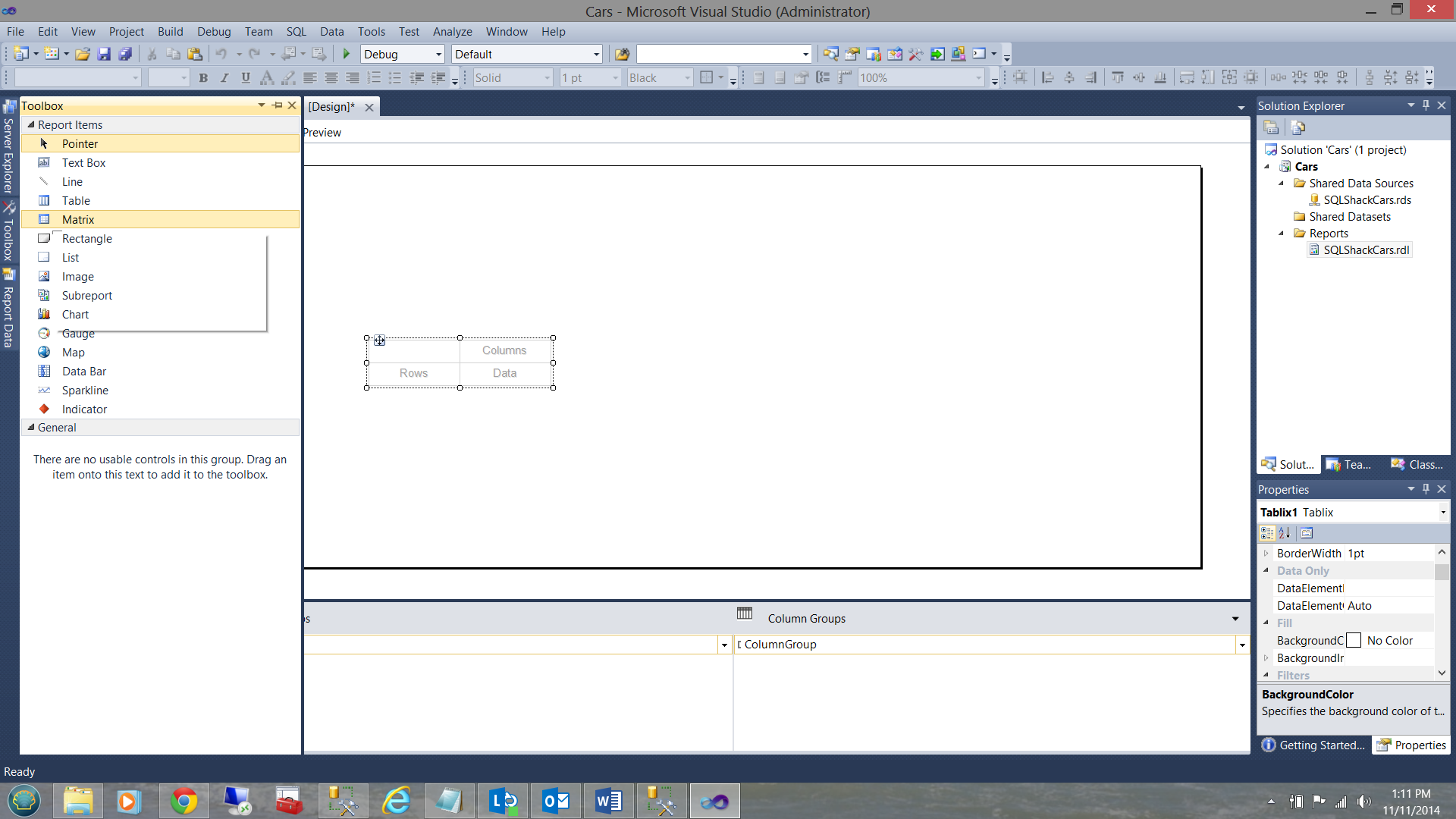Viewport: 1456px width, 819px height.
Task: Open the ColumnGroup dropdown arrow
Action: [x=1242, y=645]
